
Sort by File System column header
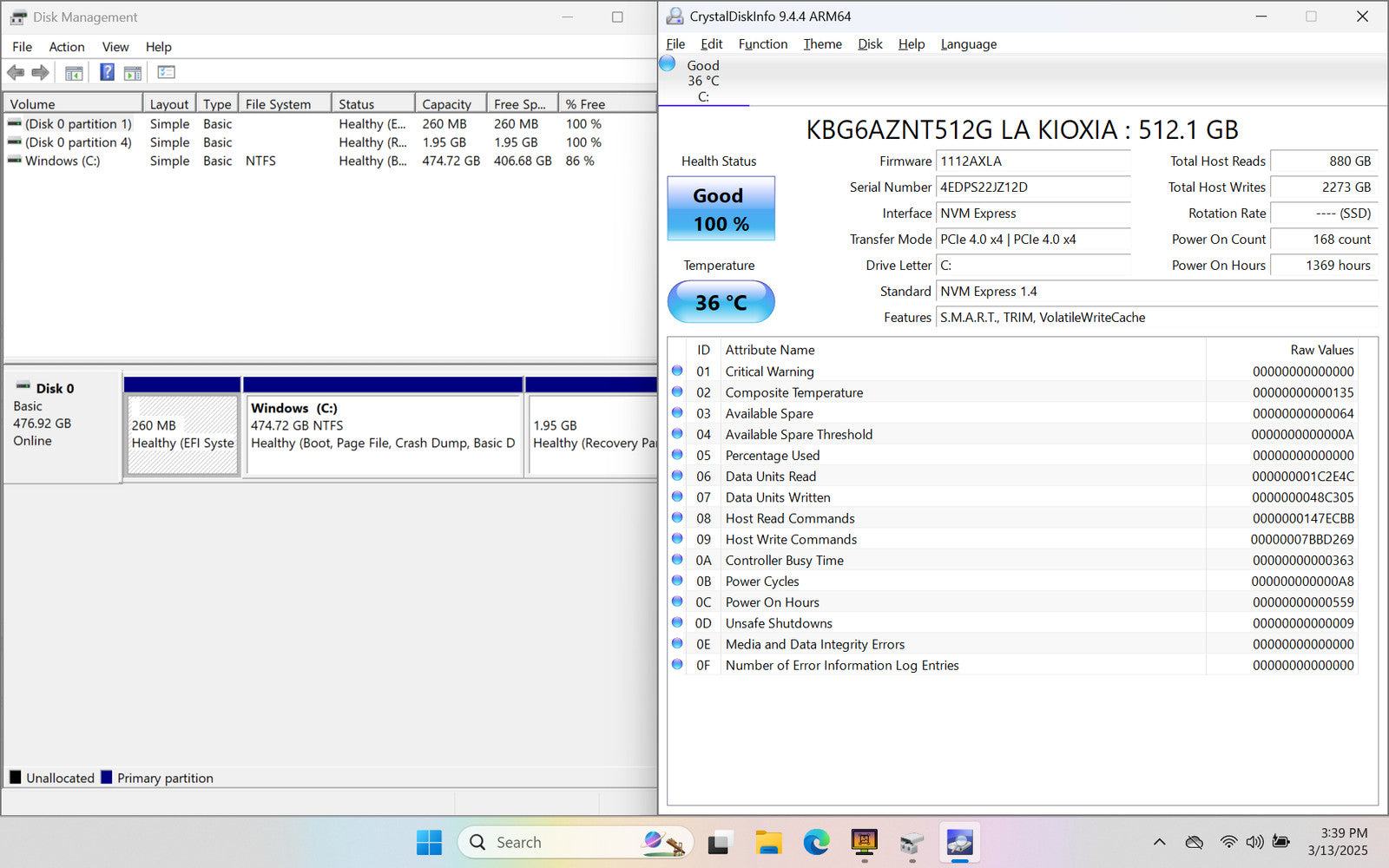tap(285, 103)
